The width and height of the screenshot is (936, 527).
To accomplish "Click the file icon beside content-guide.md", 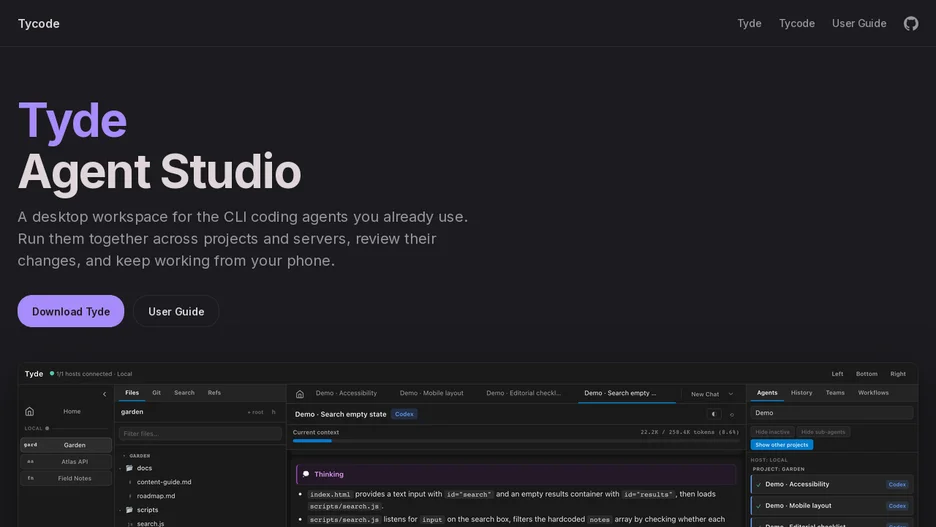I will tap(130, 482).
